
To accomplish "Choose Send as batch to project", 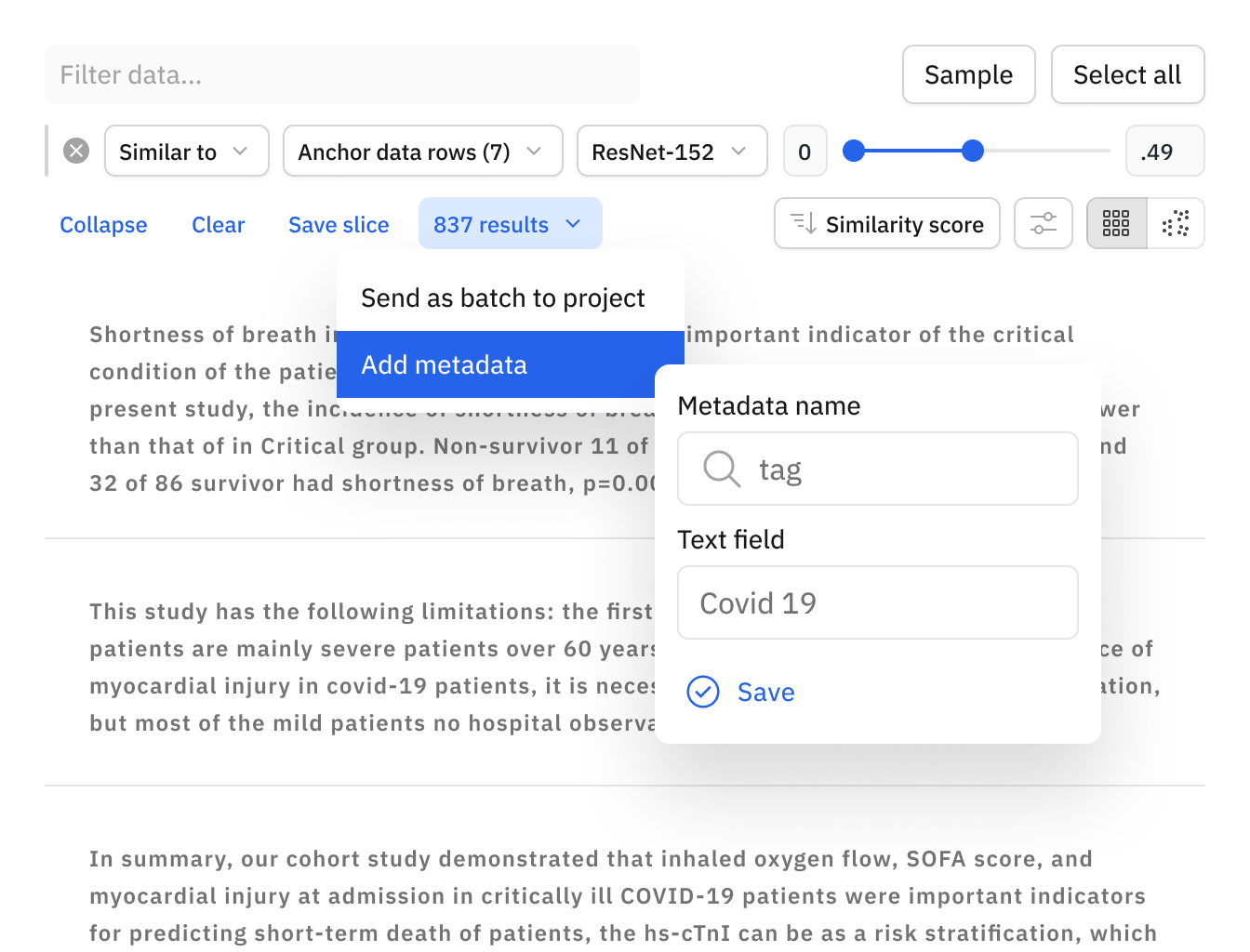I will coord(510,297).
